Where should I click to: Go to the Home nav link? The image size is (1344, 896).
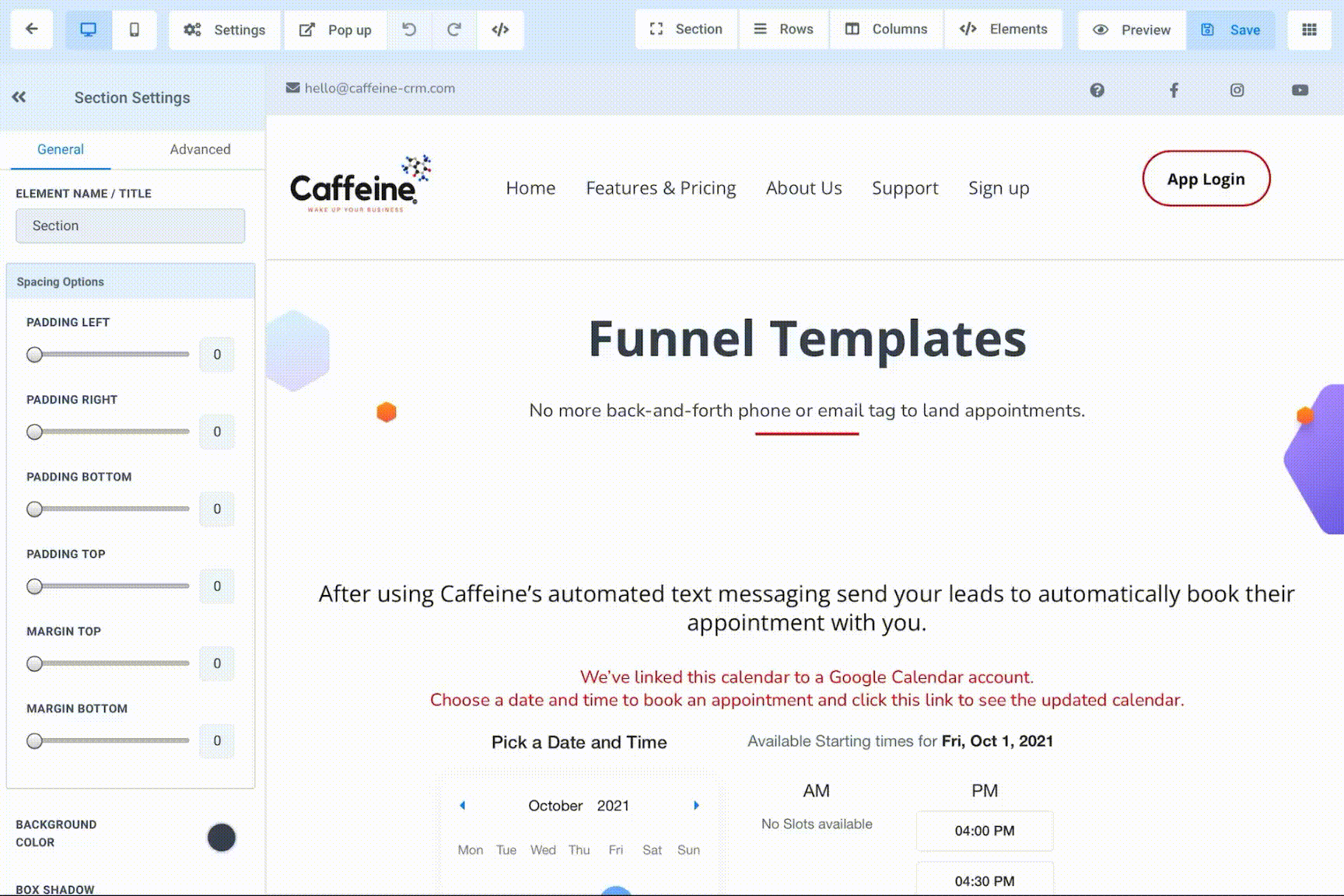pos(530,188)
